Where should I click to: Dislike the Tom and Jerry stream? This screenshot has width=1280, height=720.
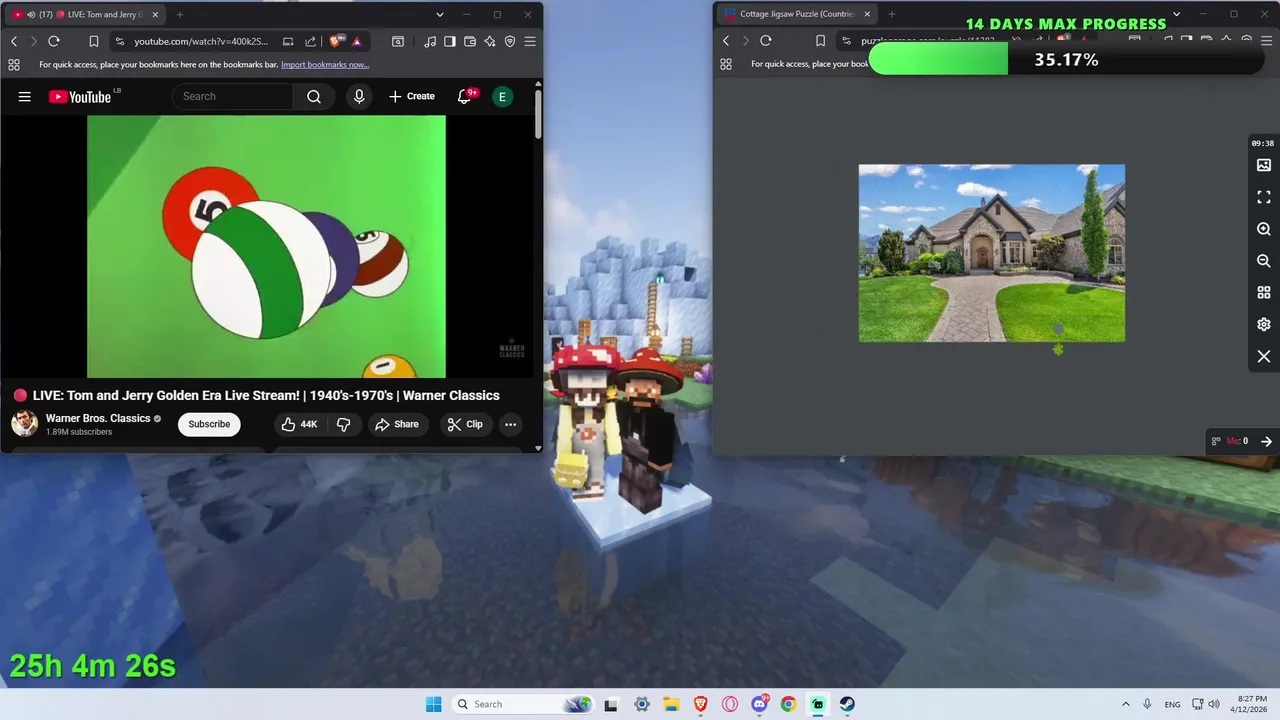pyautogui.click(x=343, y=424)
